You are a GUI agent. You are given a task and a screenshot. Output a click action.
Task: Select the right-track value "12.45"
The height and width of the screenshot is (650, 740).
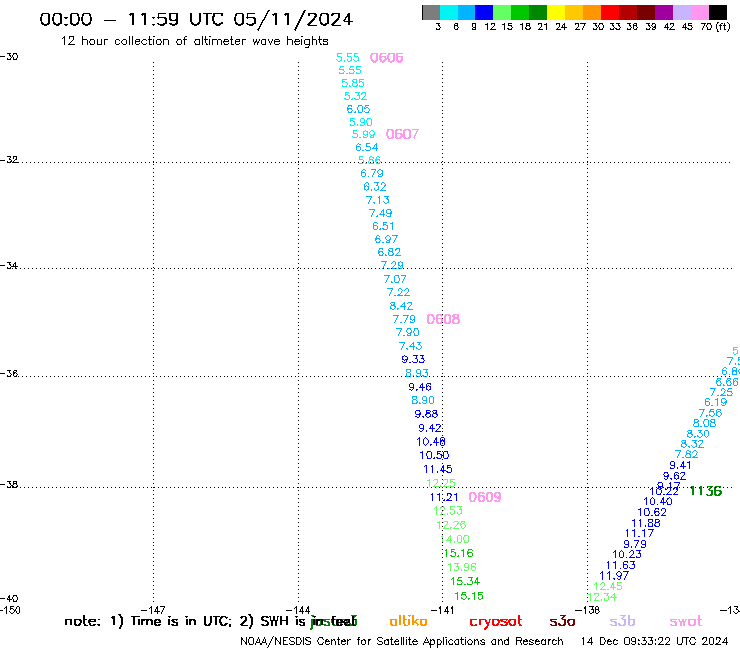click(x=608, y=586)
